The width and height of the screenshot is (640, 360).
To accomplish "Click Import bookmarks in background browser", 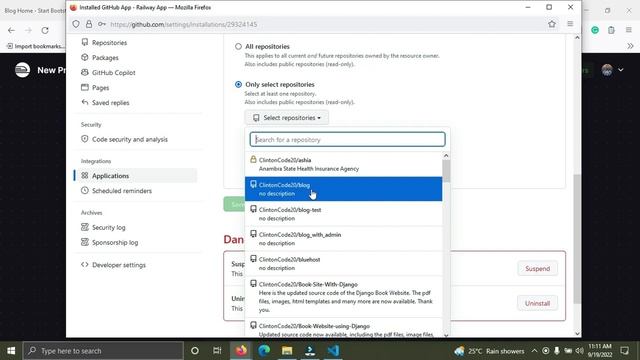I will click(35, 46).
